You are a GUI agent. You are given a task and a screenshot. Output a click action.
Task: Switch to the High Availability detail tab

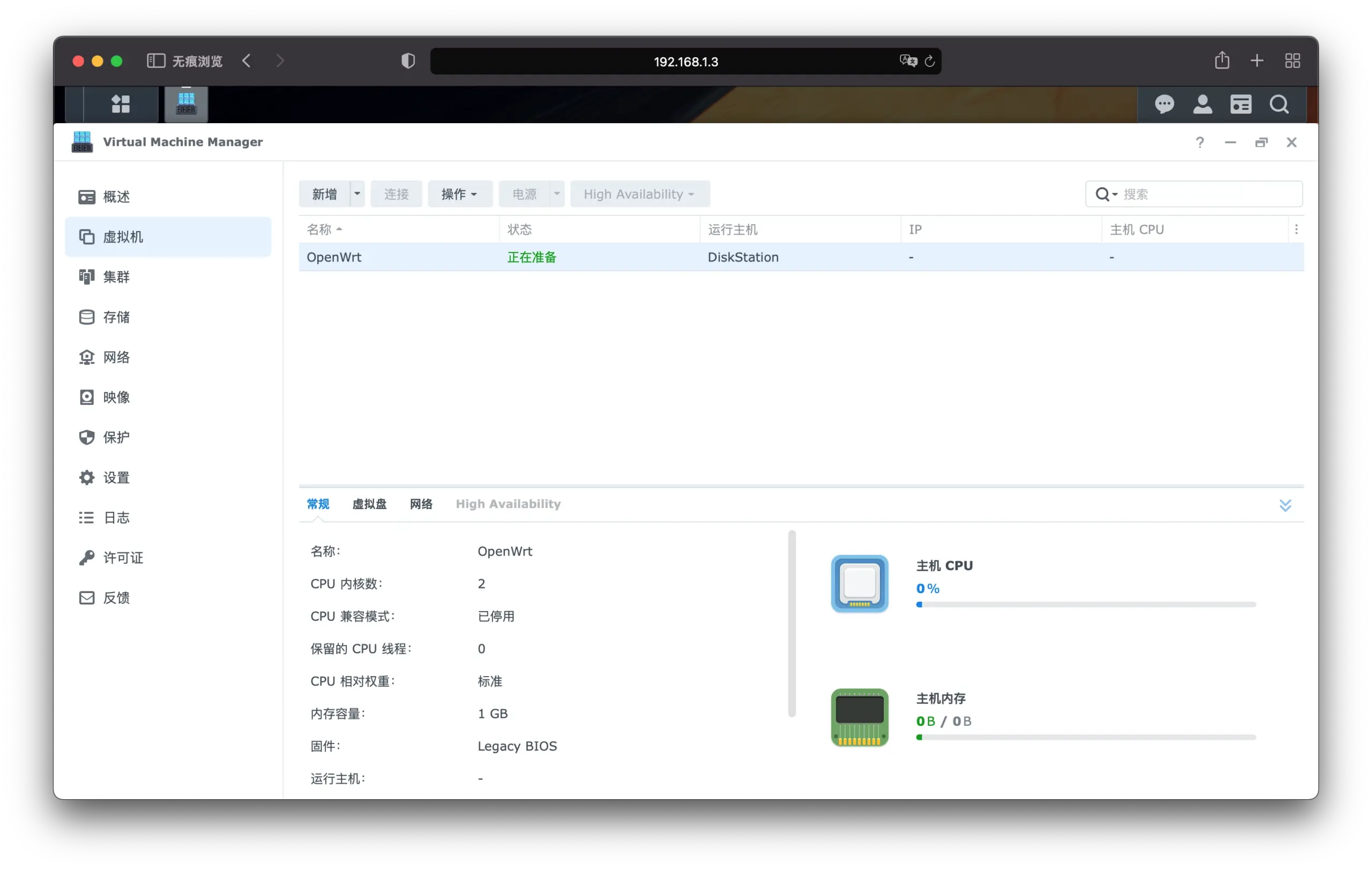(x=508, y=504)
